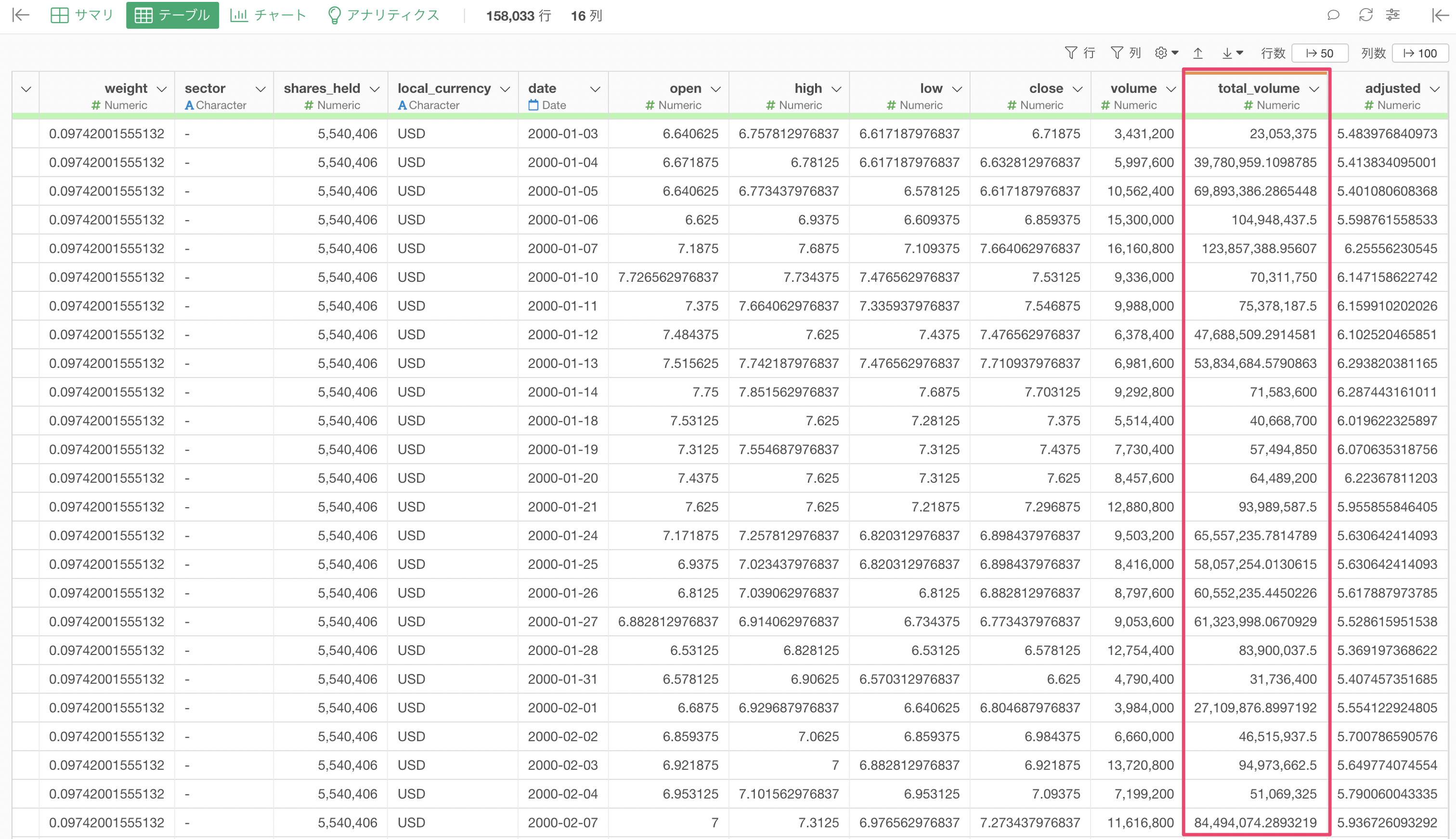Click the row count field showing 50
This screenshot has height=839, width=1456.
pos(1319,53)
